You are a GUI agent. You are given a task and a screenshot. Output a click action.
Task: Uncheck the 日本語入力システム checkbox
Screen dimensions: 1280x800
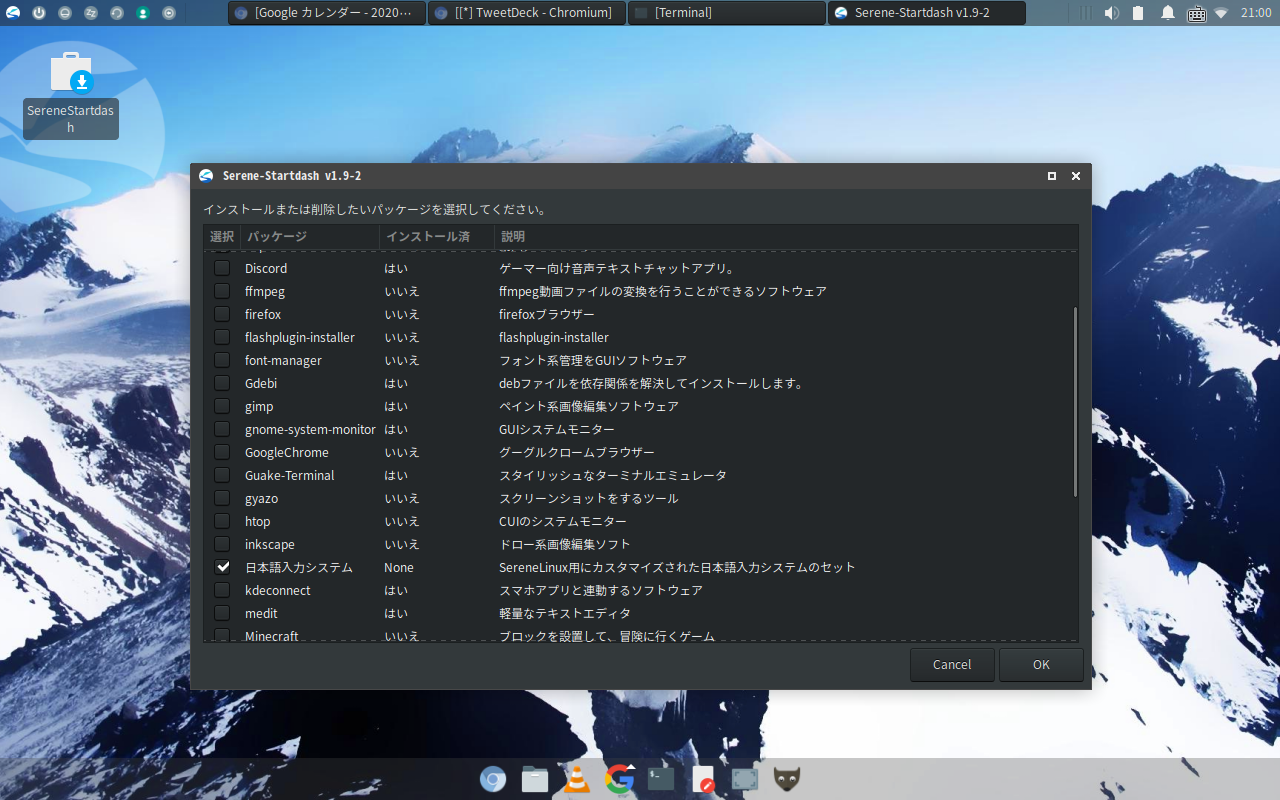click(222, 567)
